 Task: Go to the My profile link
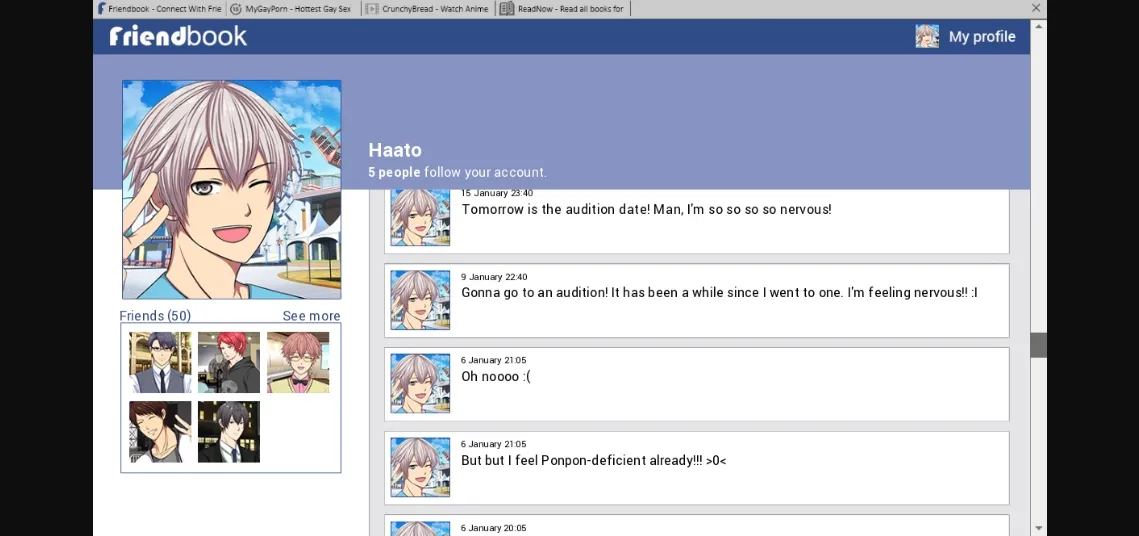point(981,36)
